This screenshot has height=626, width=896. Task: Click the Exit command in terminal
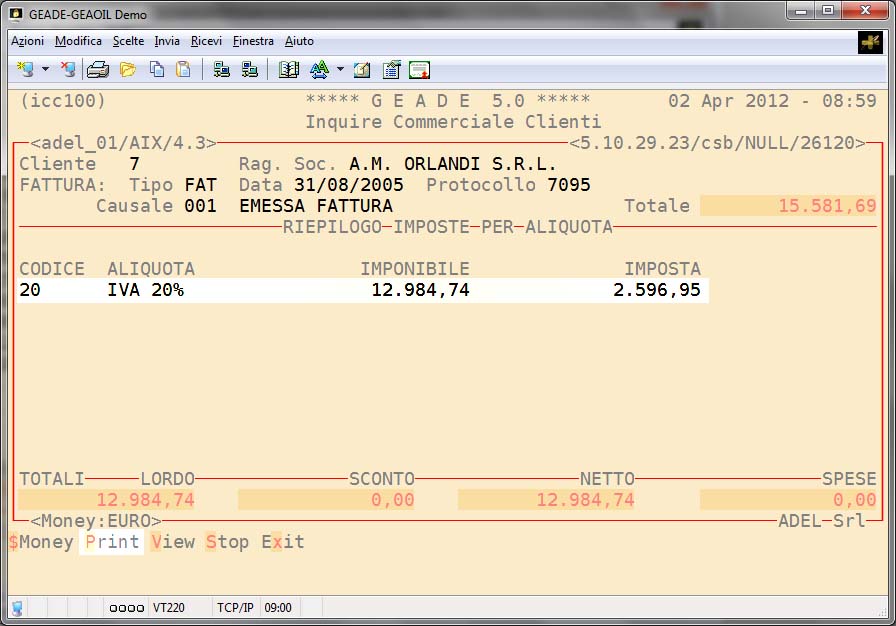(x=283, y=543)
